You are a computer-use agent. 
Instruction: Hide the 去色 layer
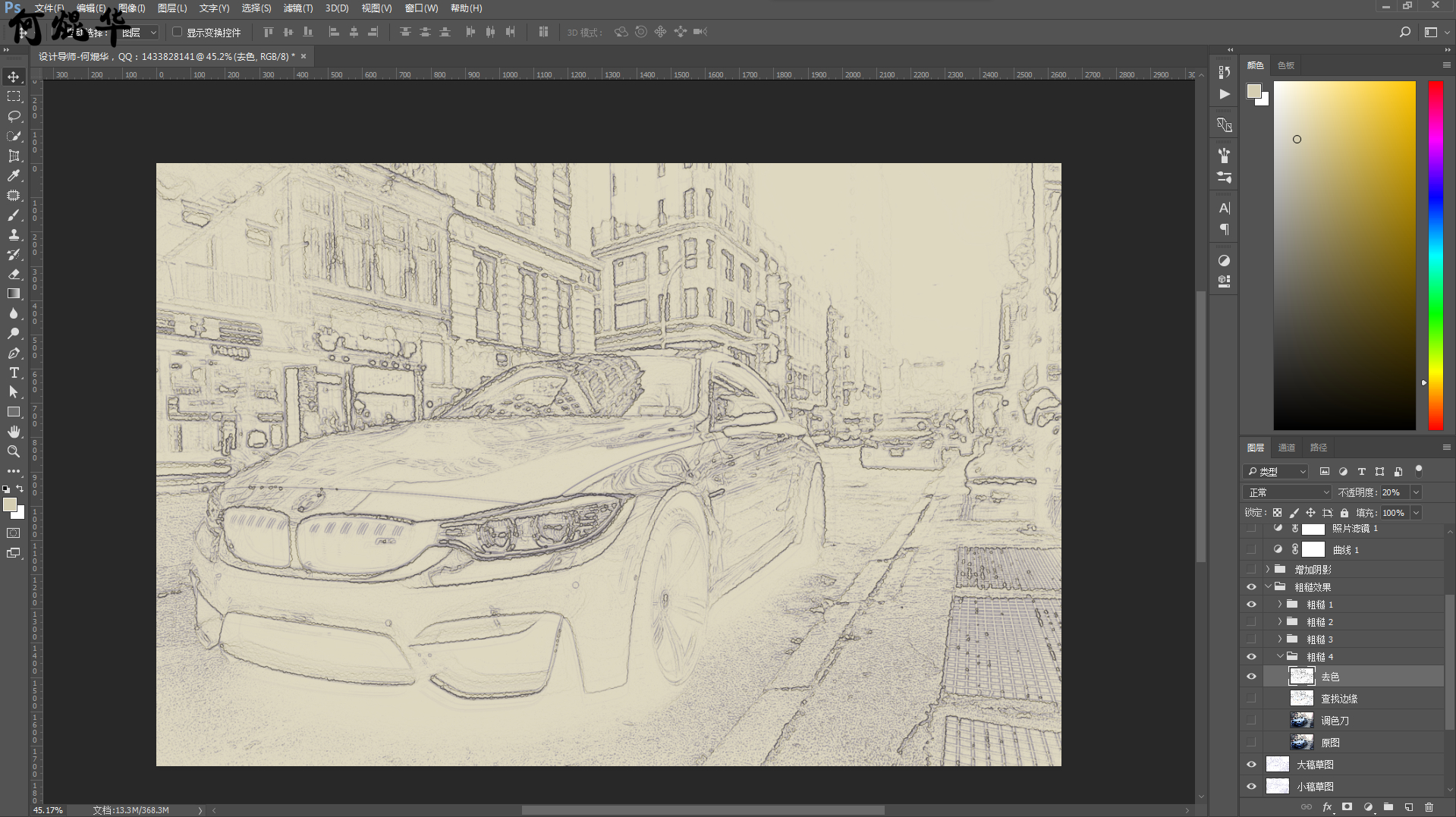pyautogui.click(x=1251, y=677)
